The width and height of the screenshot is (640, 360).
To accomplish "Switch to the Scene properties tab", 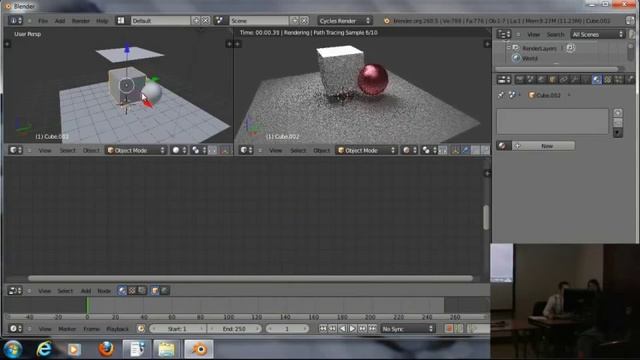I will click(x=530, y=79).
